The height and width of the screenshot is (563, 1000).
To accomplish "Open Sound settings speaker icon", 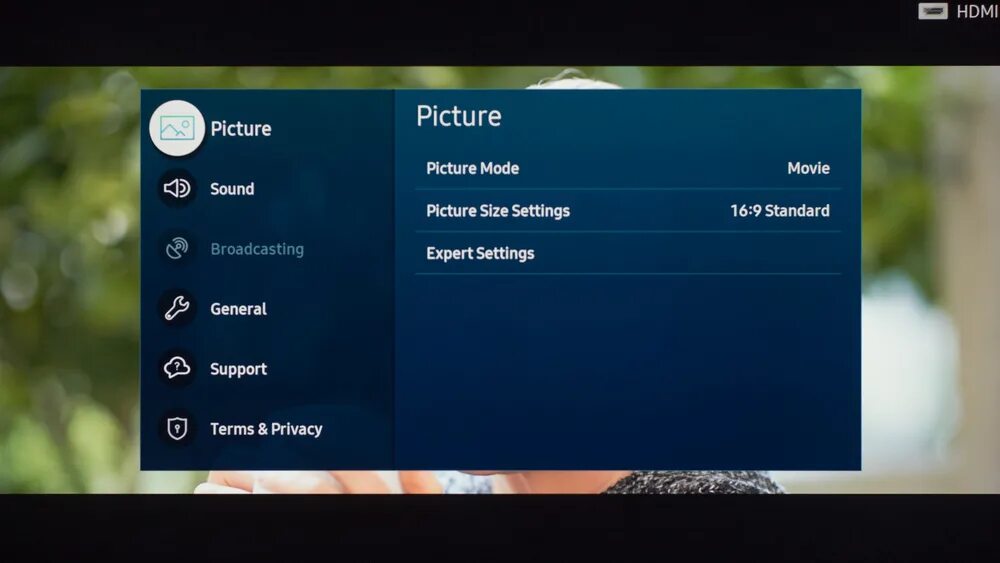I will [177, 188].
